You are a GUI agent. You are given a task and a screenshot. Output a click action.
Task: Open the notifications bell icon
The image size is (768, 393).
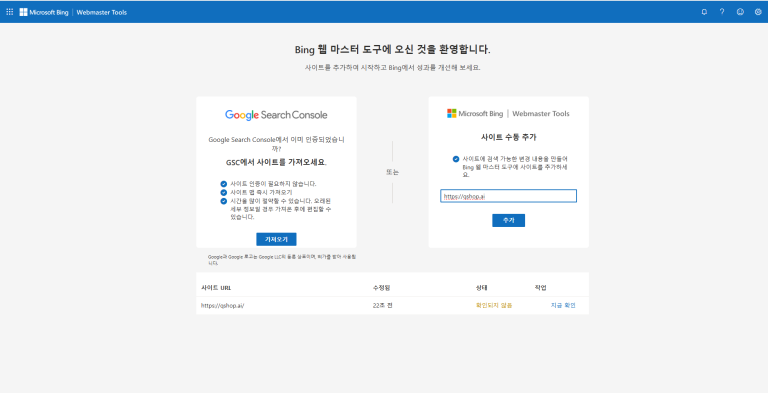tap(704, 12)
